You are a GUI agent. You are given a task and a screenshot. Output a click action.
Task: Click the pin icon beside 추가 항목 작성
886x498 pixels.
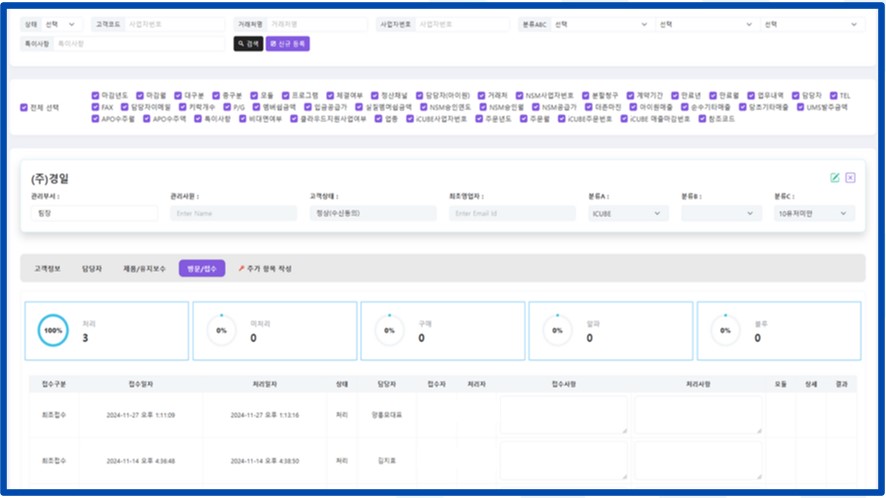(241, 268)
